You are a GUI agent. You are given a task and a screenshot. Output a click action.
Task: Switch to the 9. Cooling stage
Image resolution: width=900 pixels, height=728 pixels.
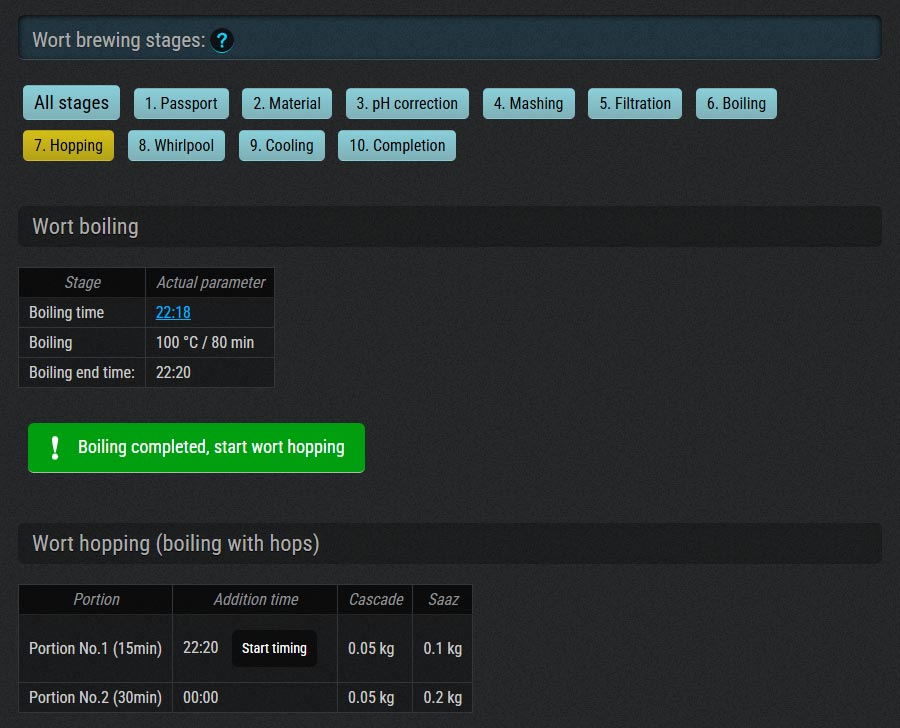click(x=281, y=145)
